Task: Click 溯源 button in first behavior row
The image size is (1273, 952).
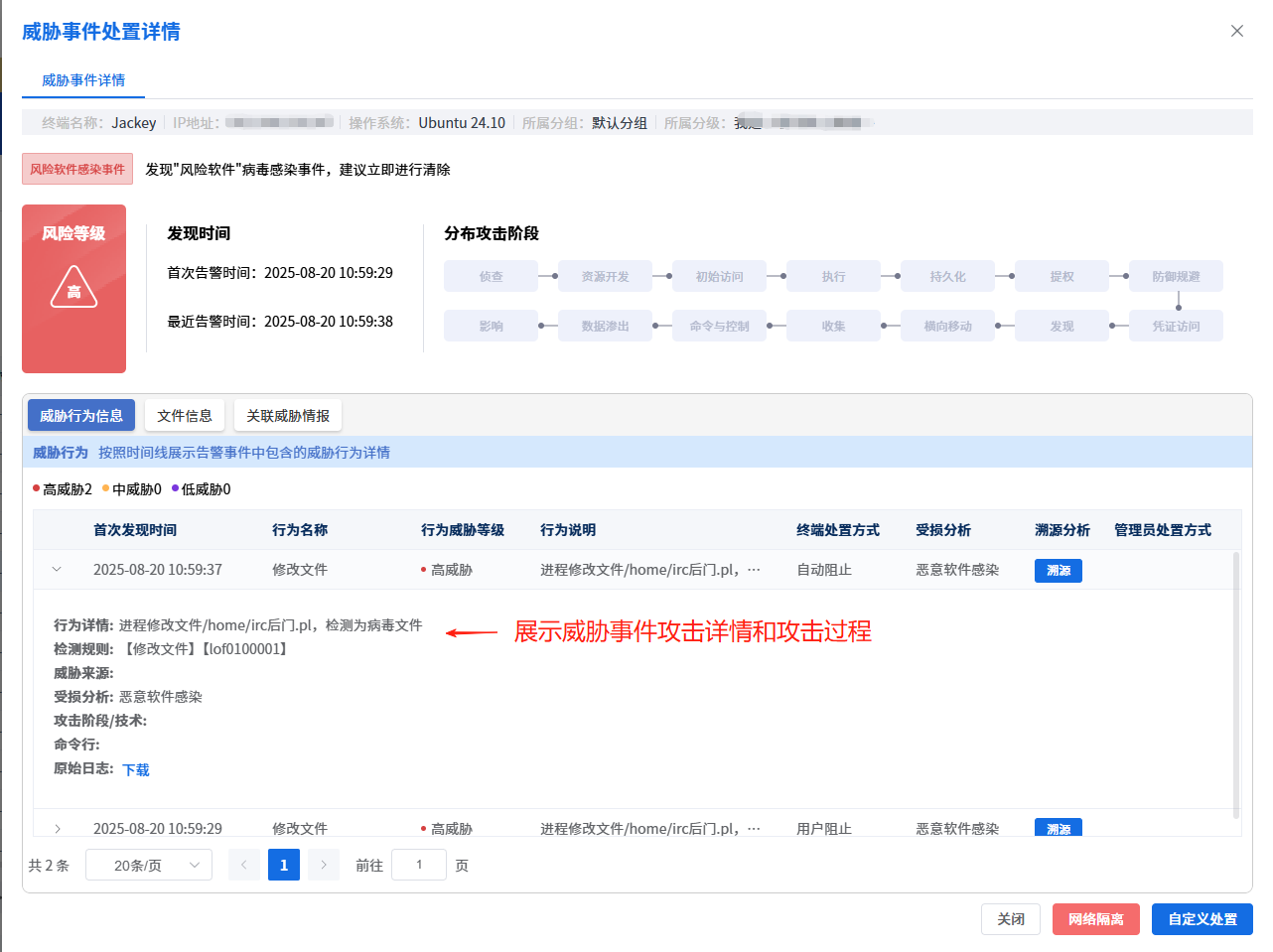Action: pyautogui.click(x=1058, y=571)
